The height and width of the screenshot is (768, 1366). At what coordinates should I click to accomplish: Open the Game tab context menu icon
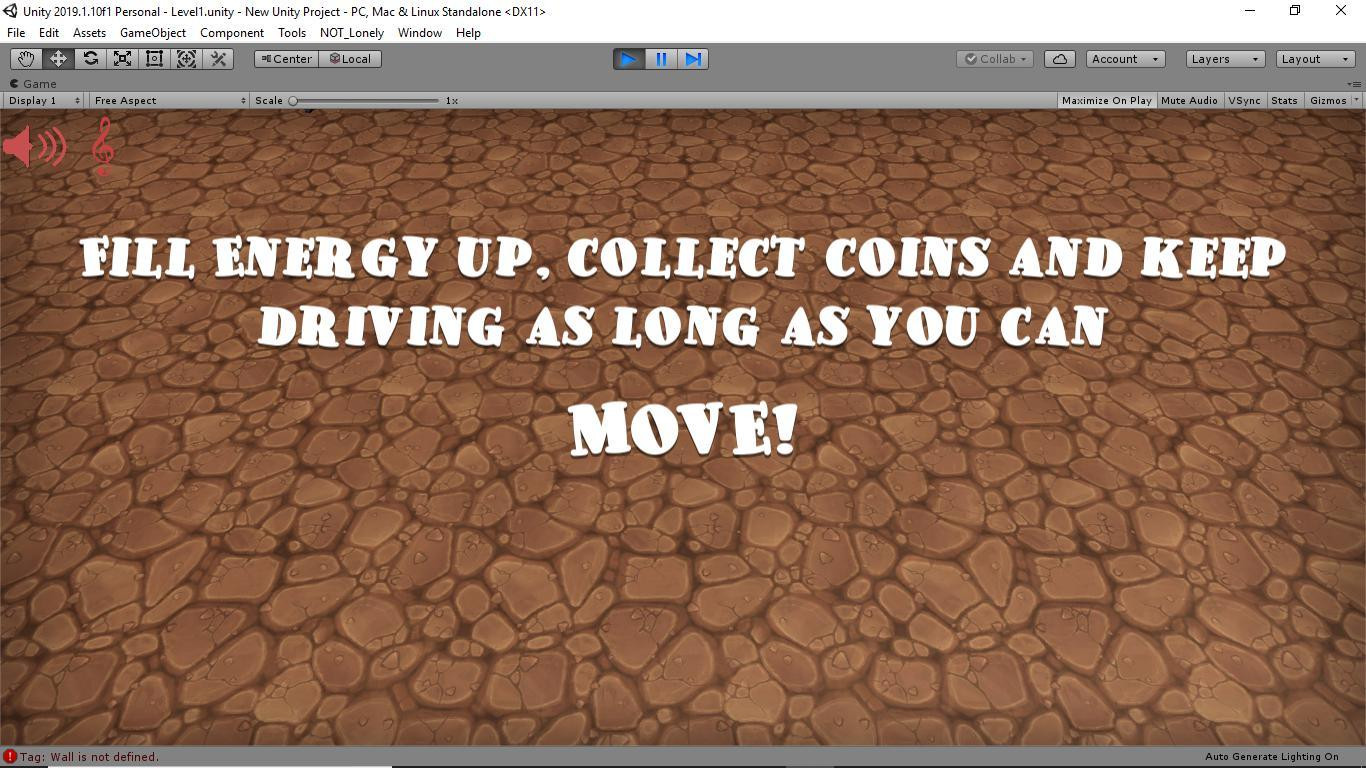1353,84
